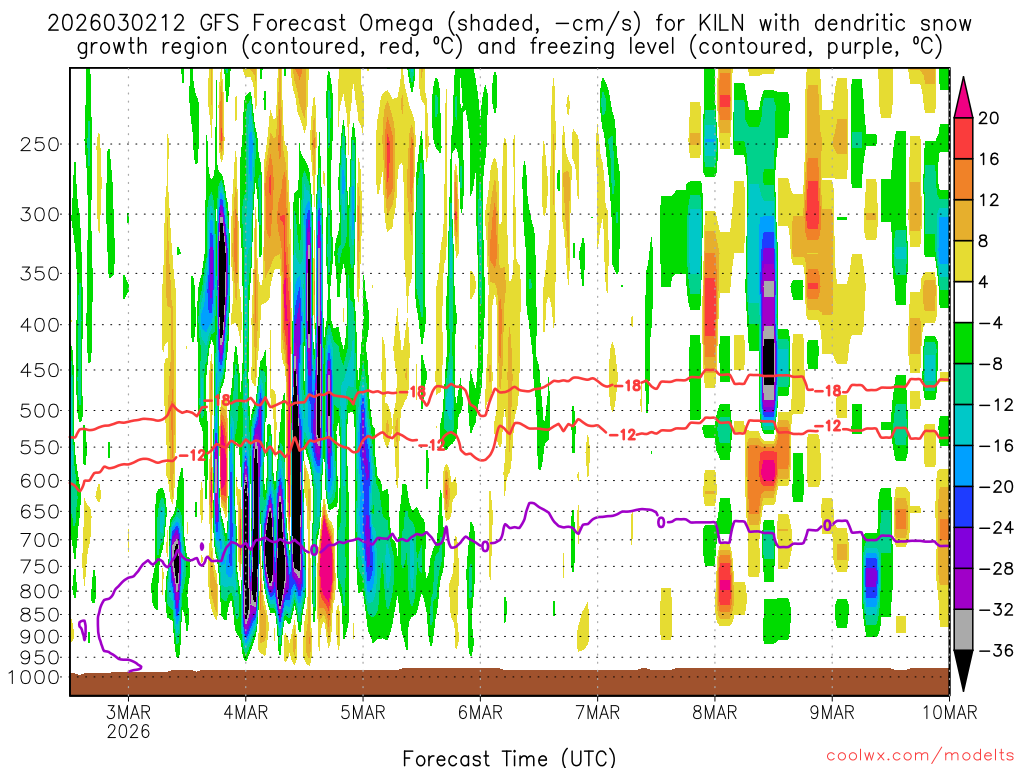Select the subtitle line mentioning 'freezing level'
Image resolution: width=1024 pixels, height=768 pixels.
(x=509, y=47)
